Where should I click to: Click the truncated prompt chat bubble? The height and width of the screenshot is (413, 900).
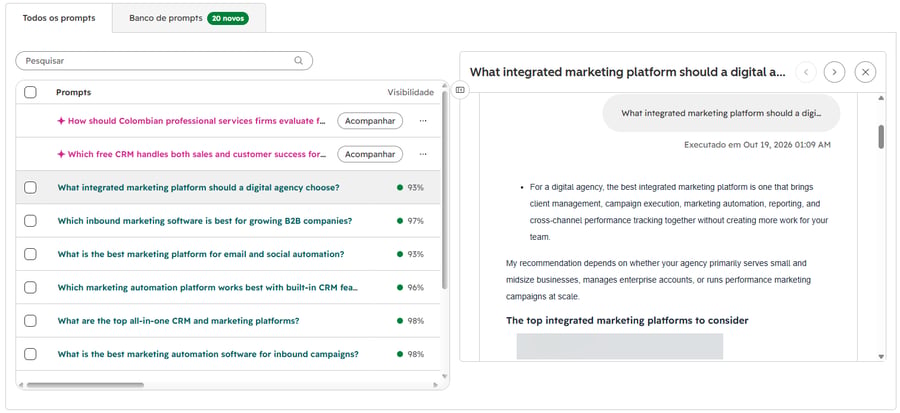721,114
